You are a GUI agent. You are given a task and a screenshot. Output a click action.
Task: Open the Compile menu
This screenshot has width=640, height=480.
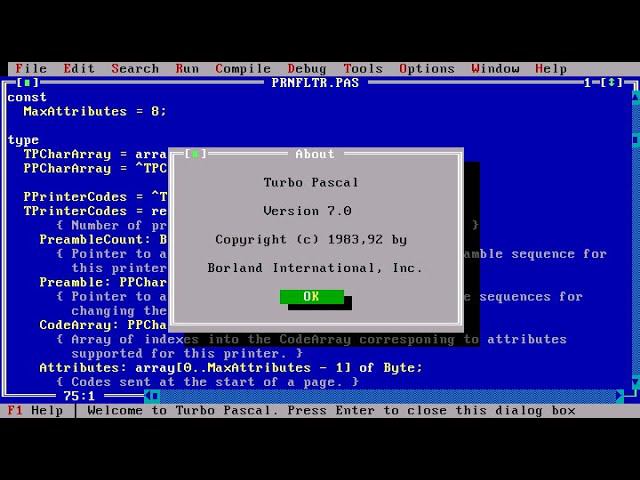[x=243, y=69]
